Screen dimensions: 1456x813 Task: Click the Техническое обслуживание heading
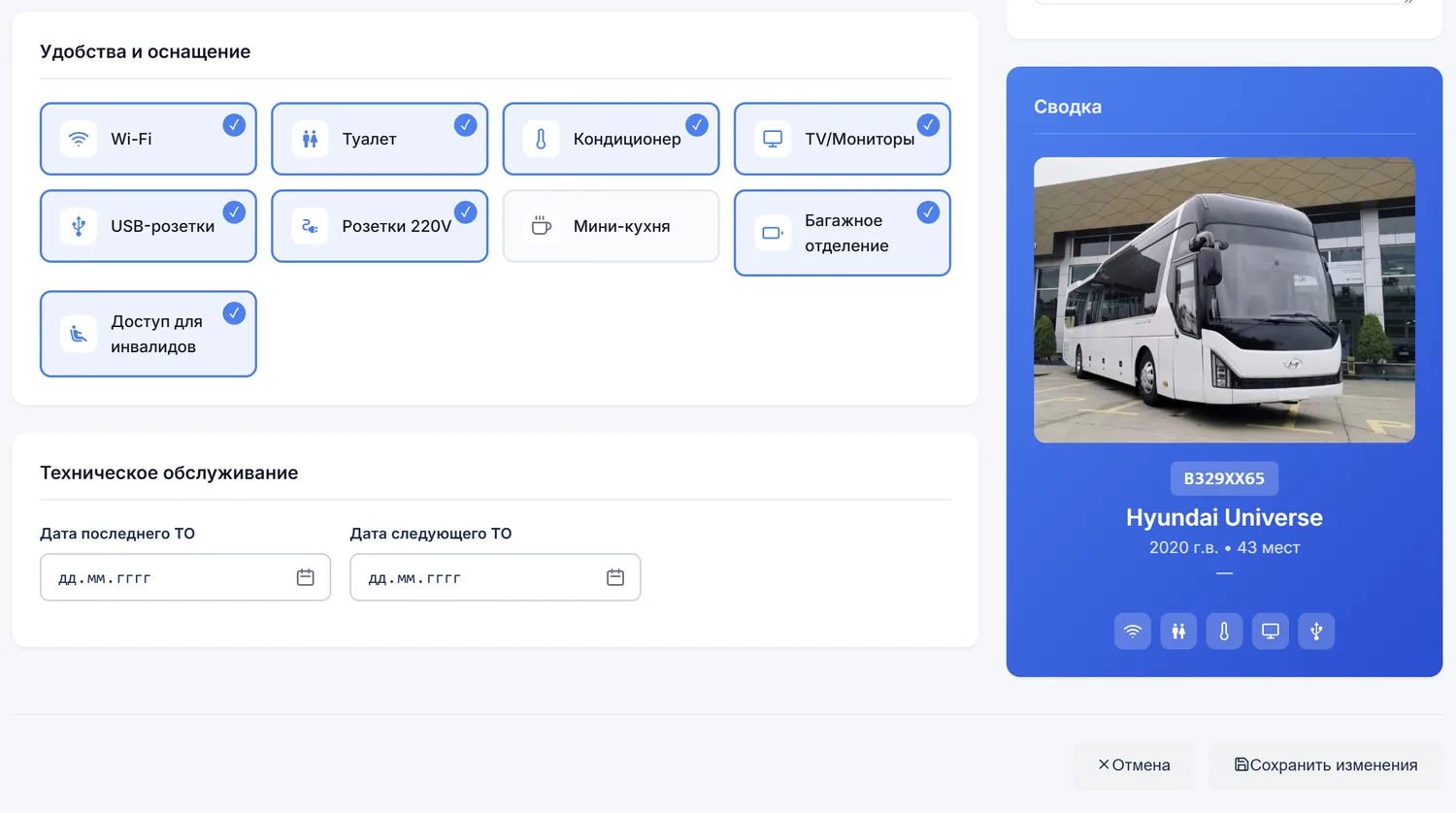[169, 472]
